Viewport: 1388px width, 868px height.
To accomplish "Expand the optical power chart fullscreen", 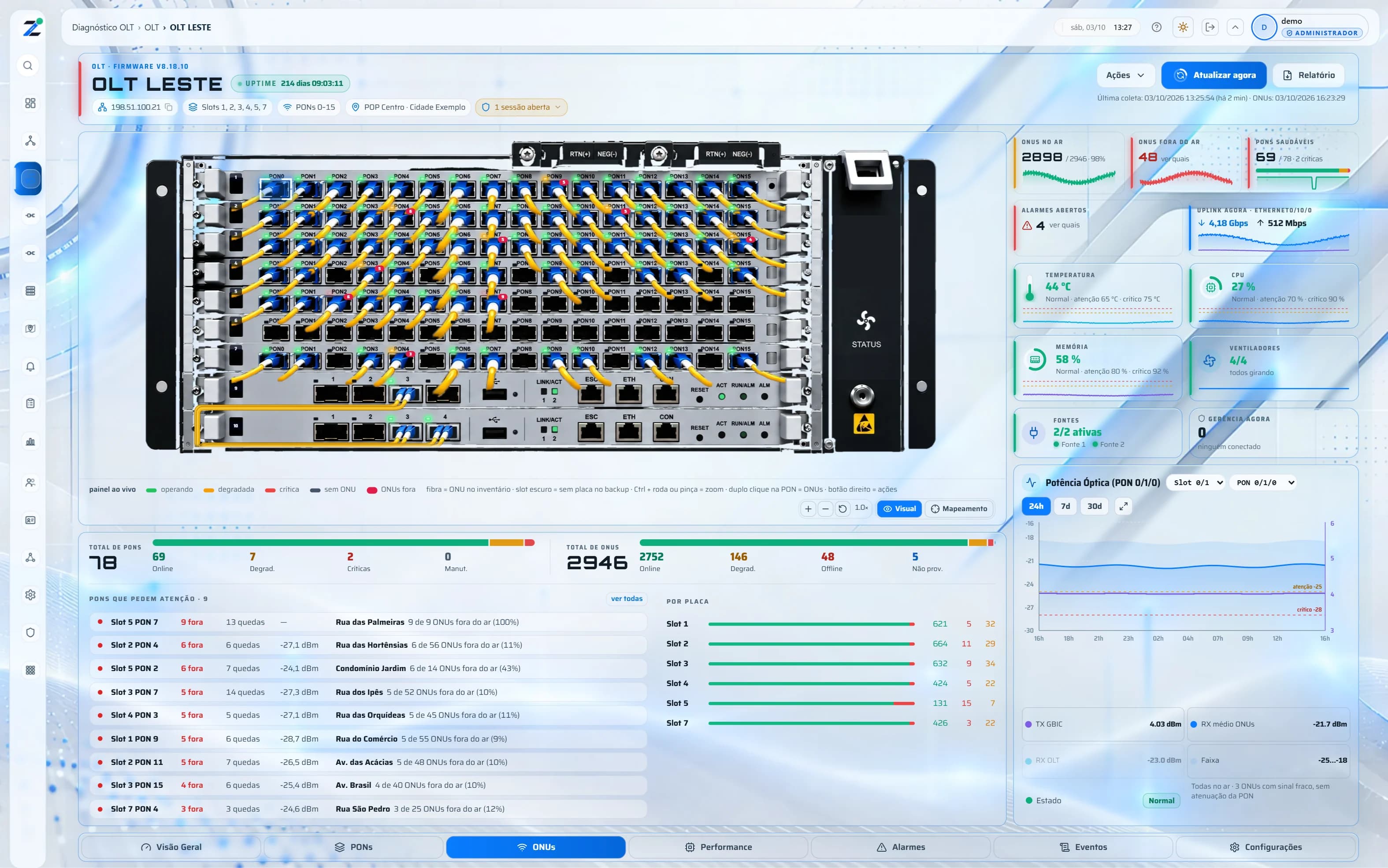I will click(1123, 506).
